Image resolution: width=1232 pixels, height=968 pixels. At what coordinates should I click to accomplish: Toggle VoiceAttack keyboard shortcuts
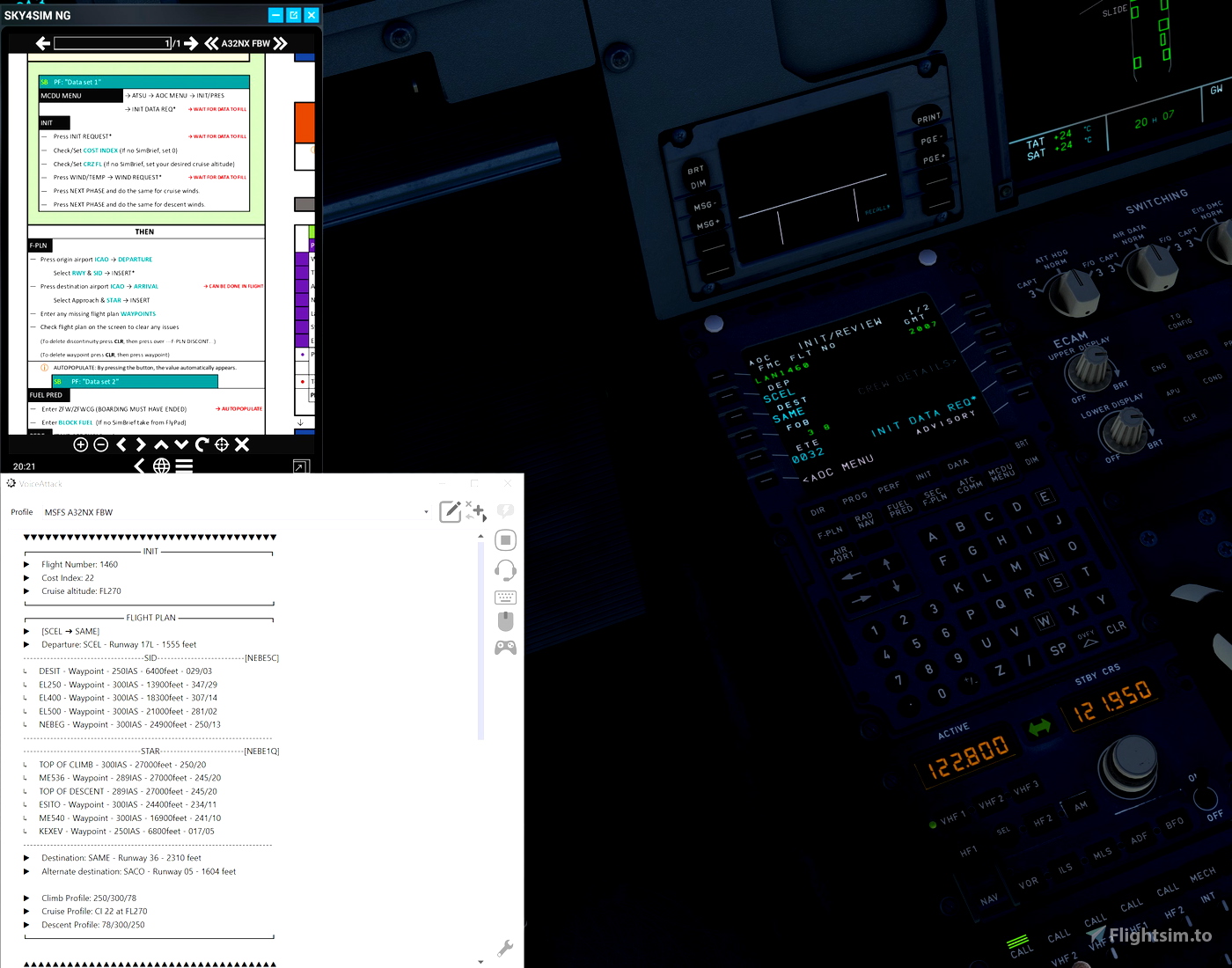tap(505, 598)
